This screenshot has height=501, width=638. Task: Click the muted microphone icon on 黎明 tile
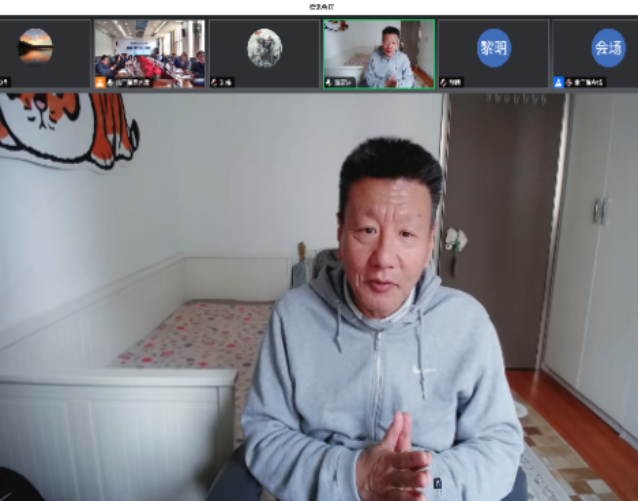444,82
